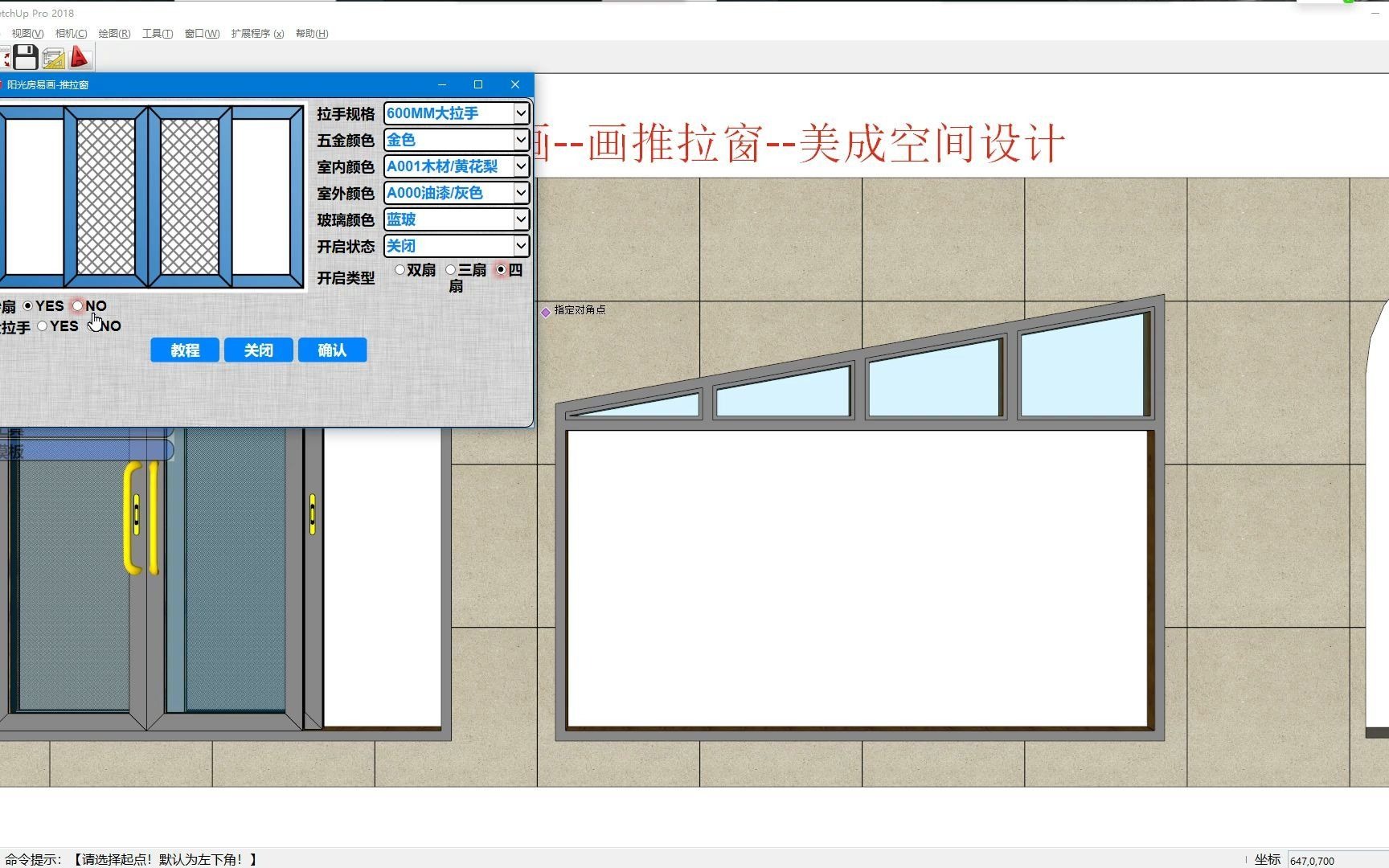Select the 双扇 radio button
The width and height of the screenshot is (1389, 868).
(x=400, y=270)
